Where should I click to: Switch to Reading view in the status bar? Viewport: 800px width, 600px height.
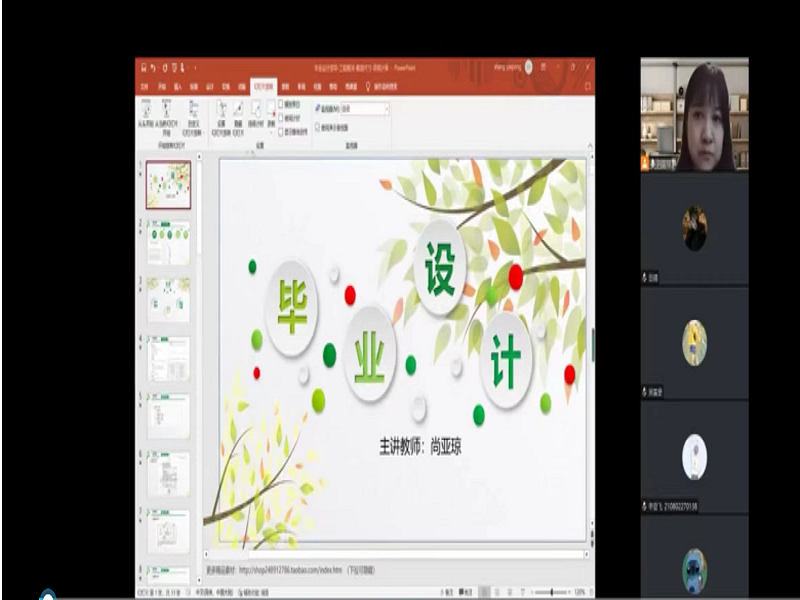510,592
